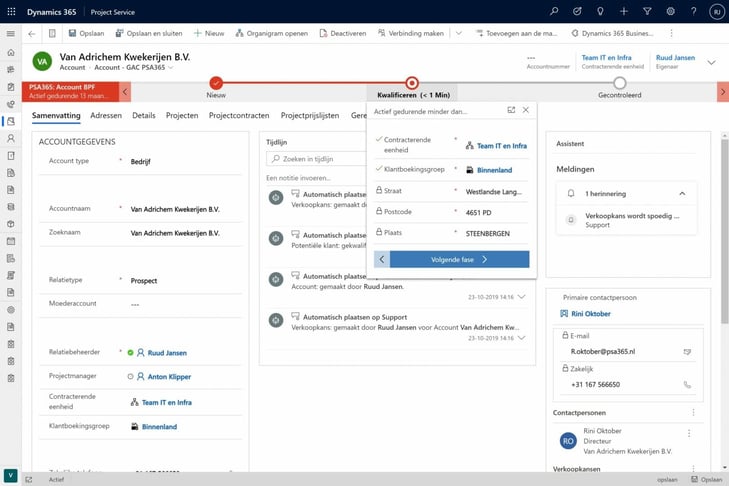Image resolution: width=729 pixels, height=486 pixels.
Task: Click the Zoeken in tijdlijn field
Action: [317, 159]
